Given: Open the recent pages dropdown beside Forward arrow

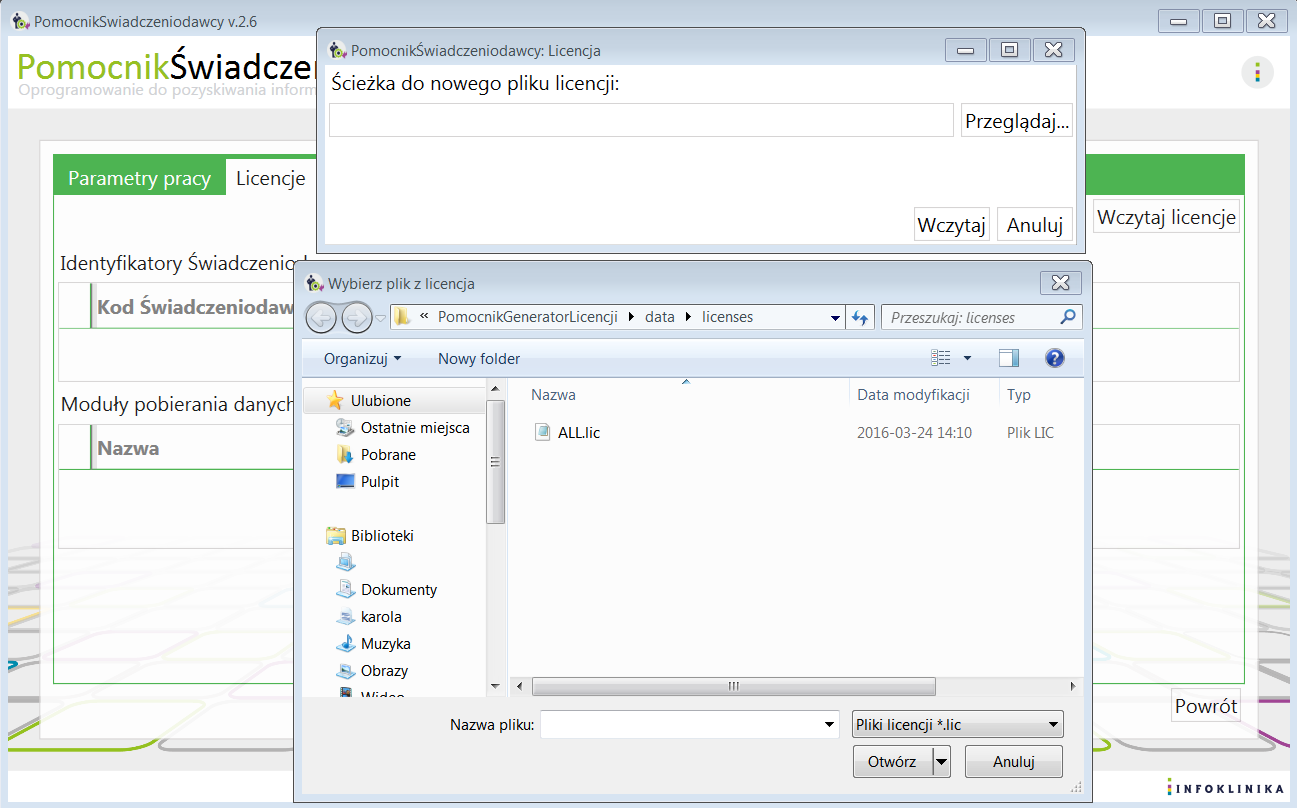Looking at the screenshot, I should tap(381, 319).
